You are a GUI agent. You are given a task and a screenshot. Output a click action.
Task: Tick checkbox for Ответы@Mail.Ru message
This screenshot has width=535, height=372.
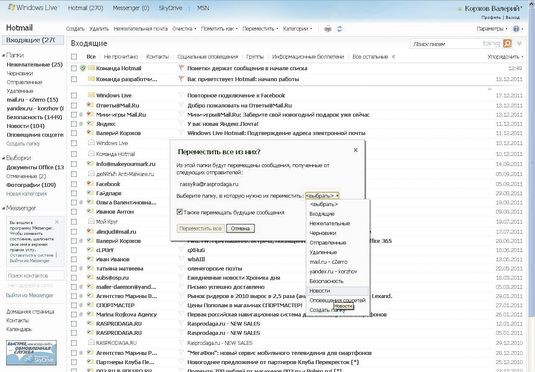click(74, 105)
